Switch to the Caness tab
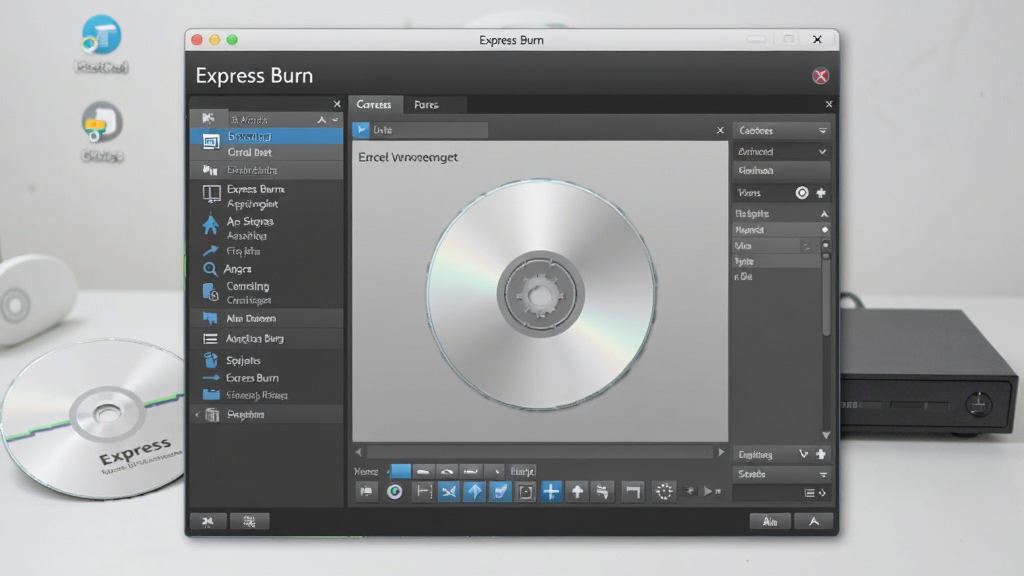This screenshot has width=1024, height=576. point(374,104)
